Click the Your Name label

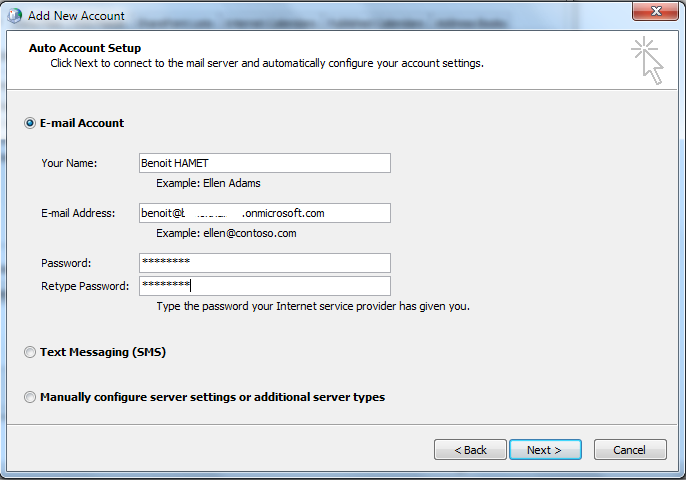coord(69,163)
